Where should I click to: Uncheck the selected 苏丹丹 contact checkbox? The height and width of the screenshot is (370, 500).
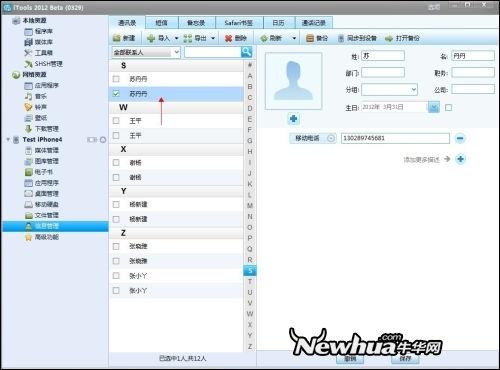coord(116,94)
